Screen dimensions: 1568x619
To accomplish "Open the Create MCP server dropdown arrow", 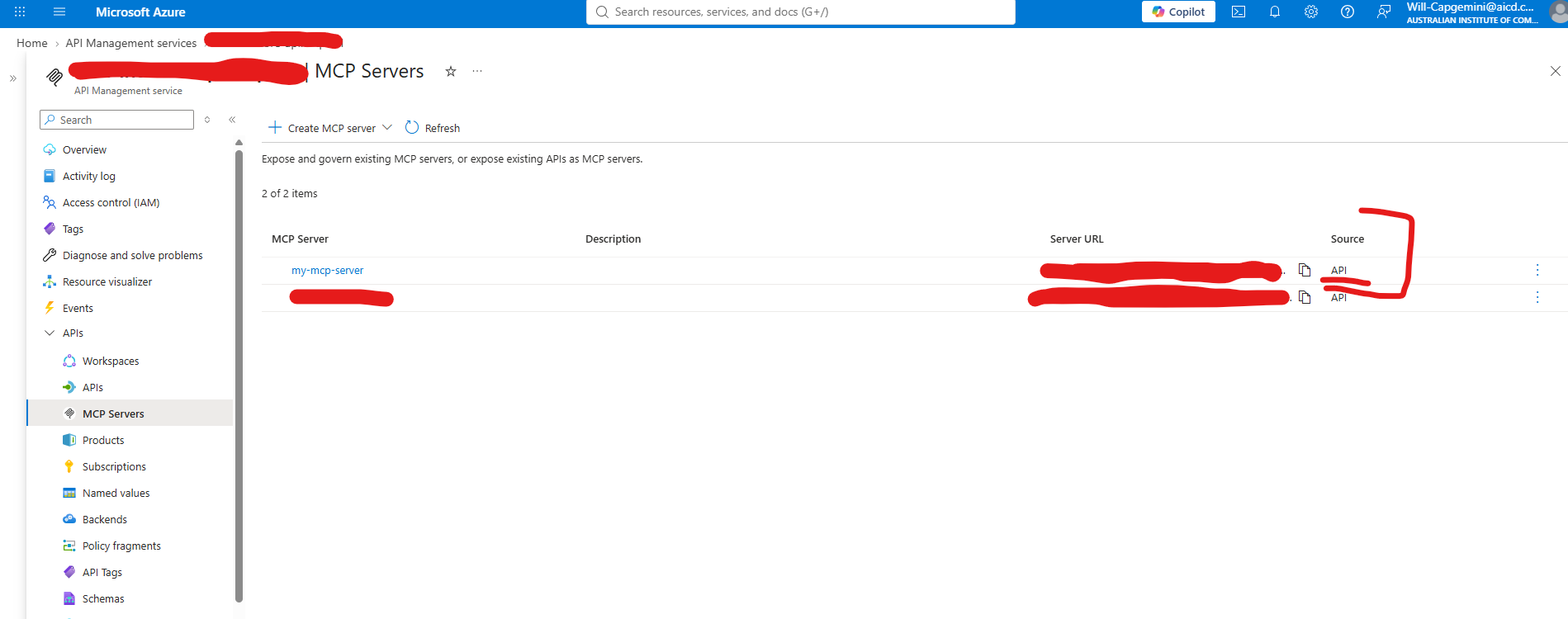I will tap(387, 127).
